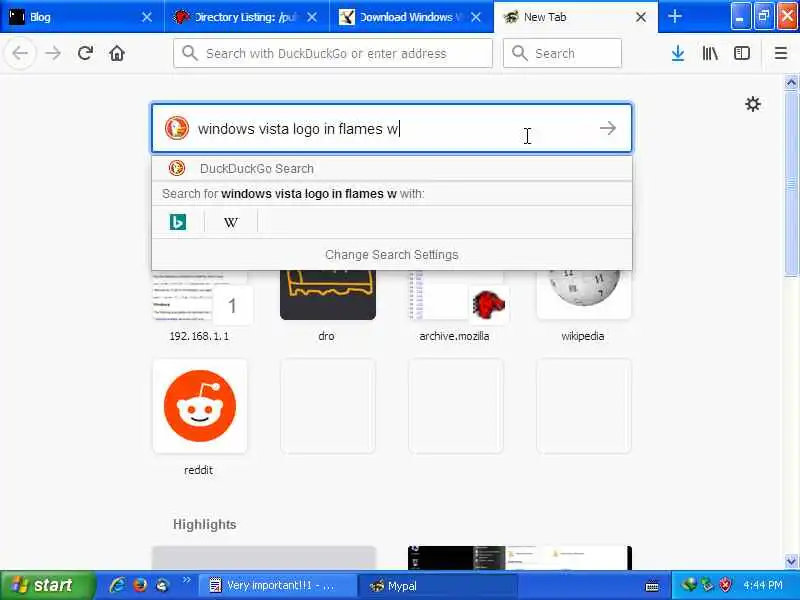Open the Home page
Viewport: 800px width, 600px height.
[117, 53]
